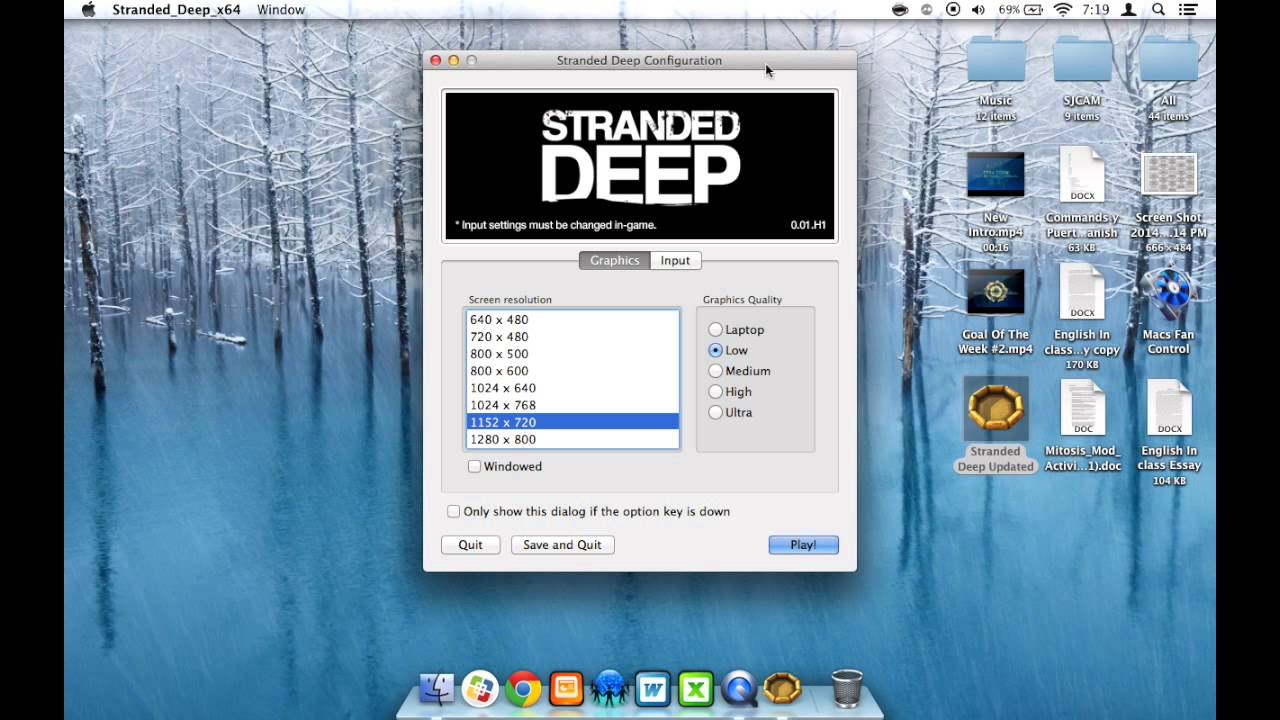Viewport: 1280px width, 720px height.
Task: Launch QuickTime Player from the dock
Action: tap(740, 688)
